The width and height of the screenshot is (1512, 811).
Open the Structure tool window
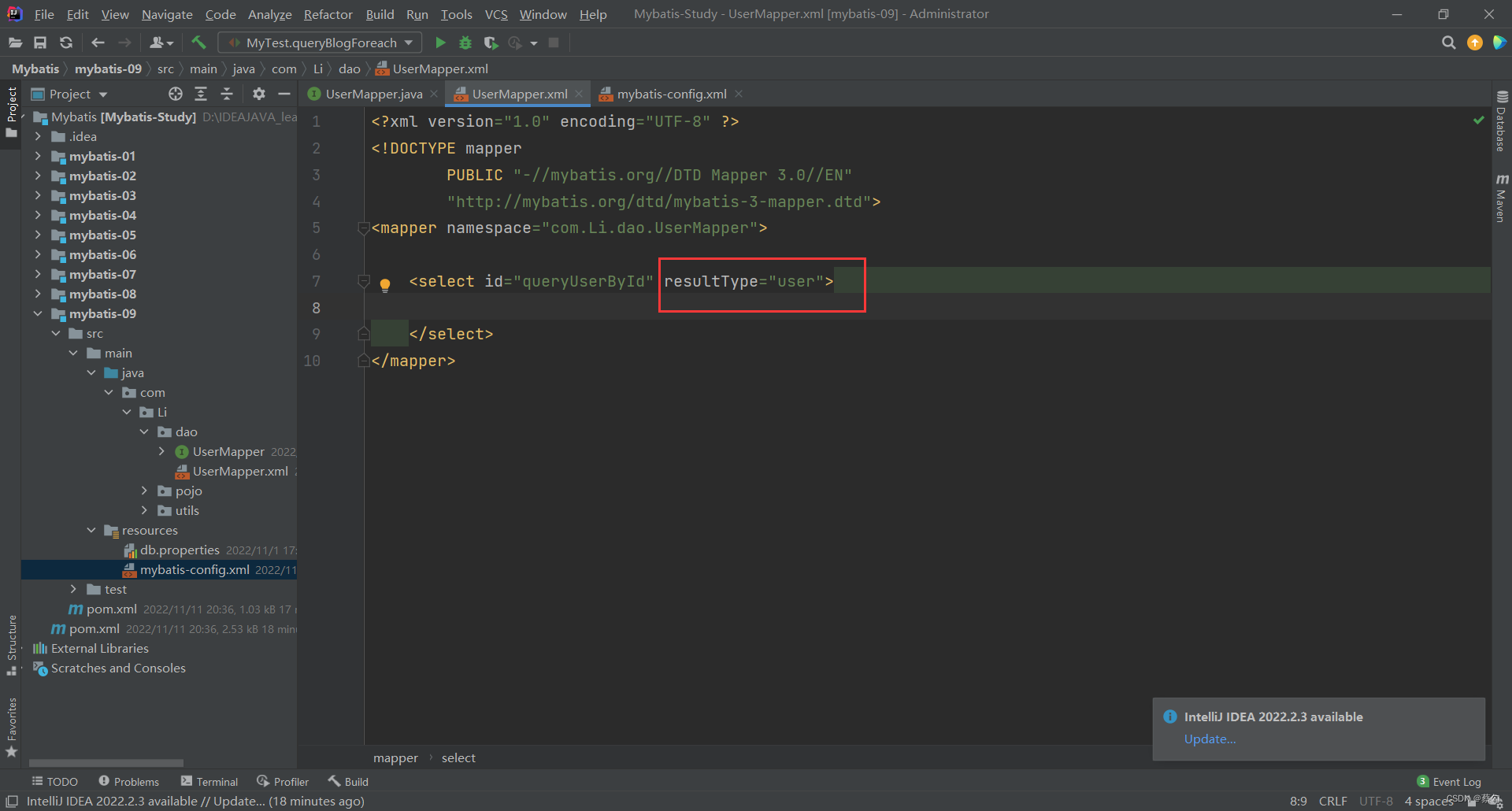12,645
